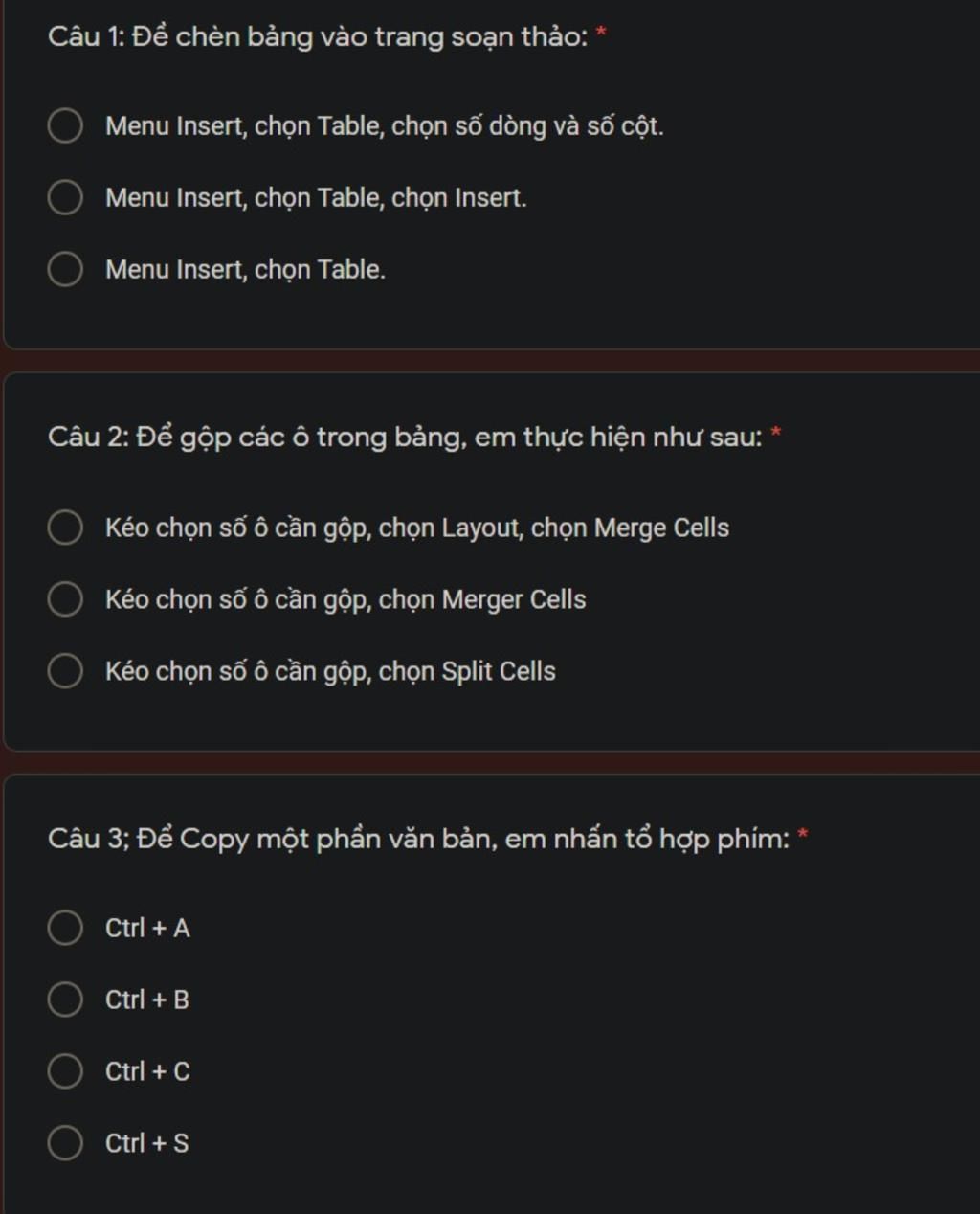Click the red required asterisk on Câu 1
Image resolution: width=980 pixels, height=1214 pixels.
[x=601, y=34]
